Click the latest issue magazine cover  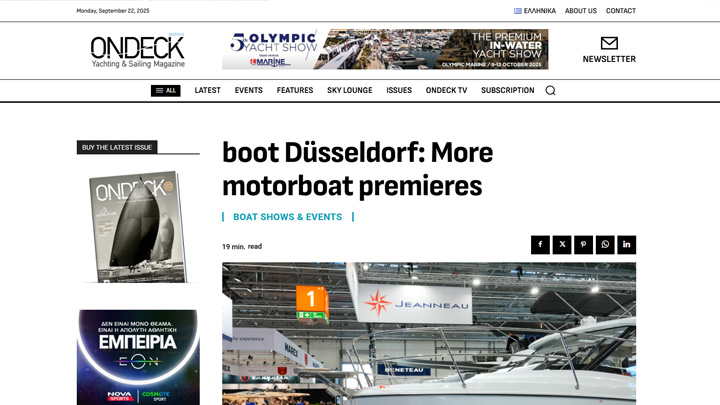[x=138, y=227]
